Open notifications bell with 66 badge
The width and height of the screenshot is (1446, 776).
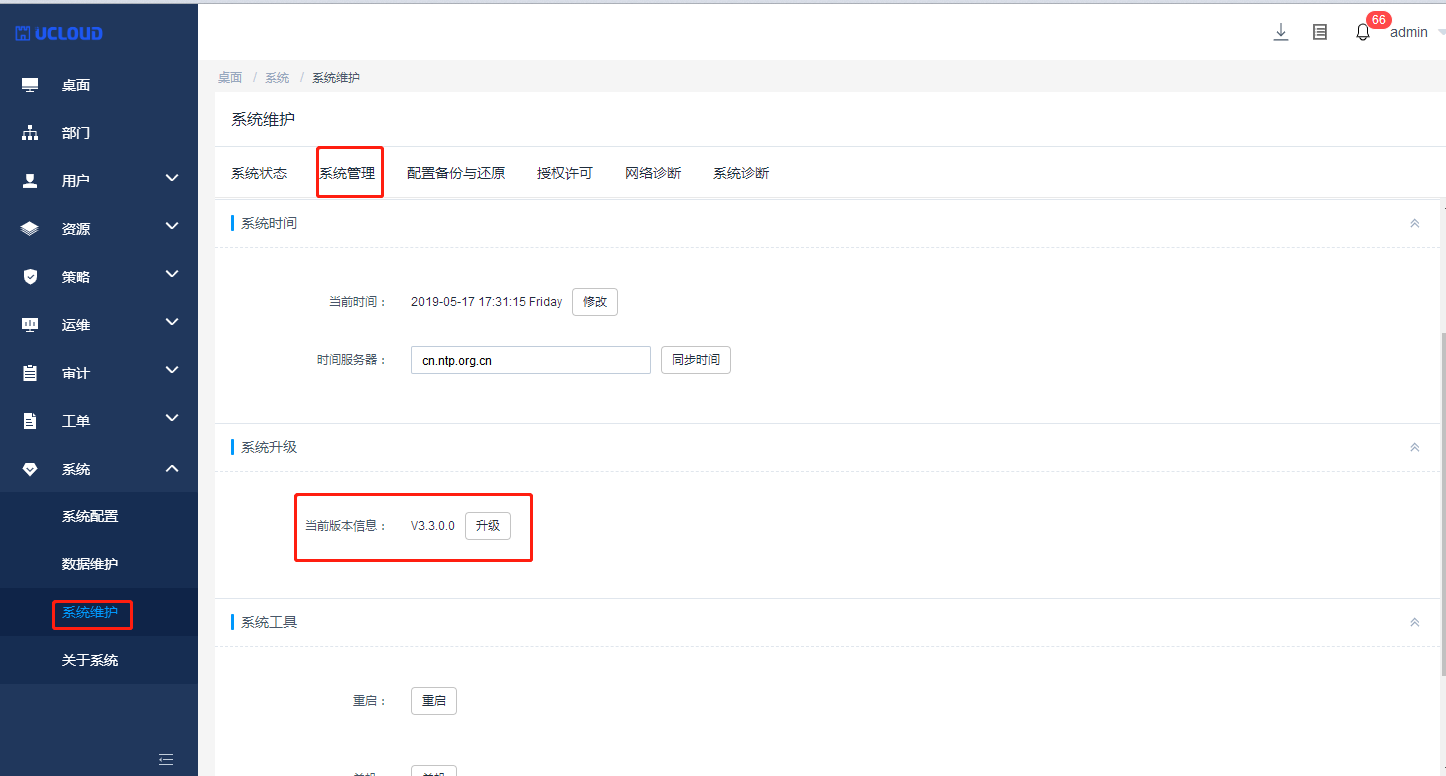pos(1363,32)
